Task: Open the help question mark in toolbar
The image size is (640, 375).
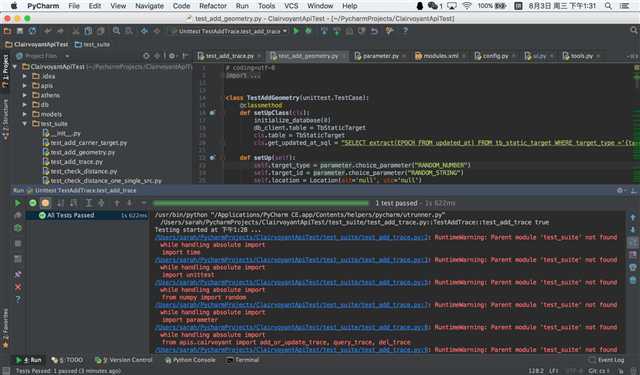Action: [x=405, y=31]
